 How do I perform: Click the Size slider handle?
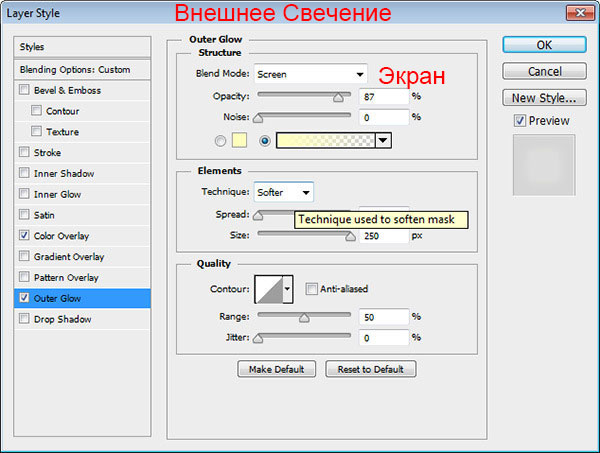click(x=350, y=236)
